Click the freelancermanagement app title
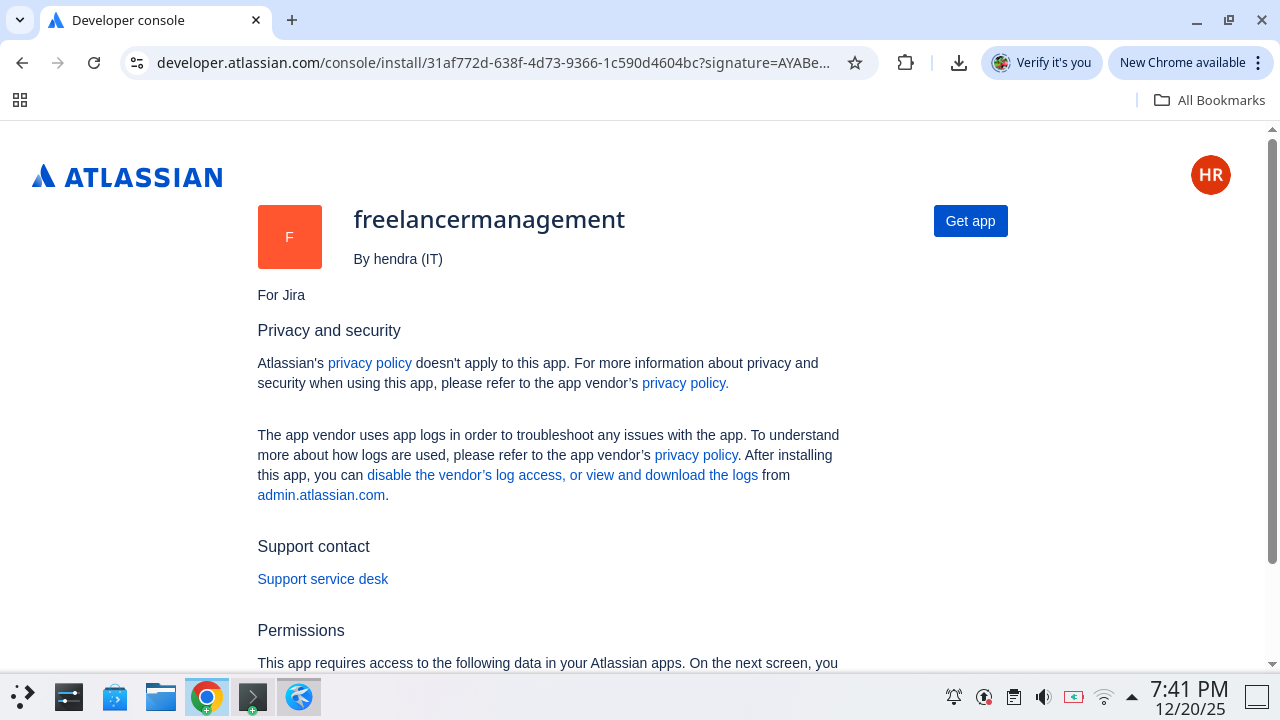This screenshot has width=1280, height=720. click(489, 219)
